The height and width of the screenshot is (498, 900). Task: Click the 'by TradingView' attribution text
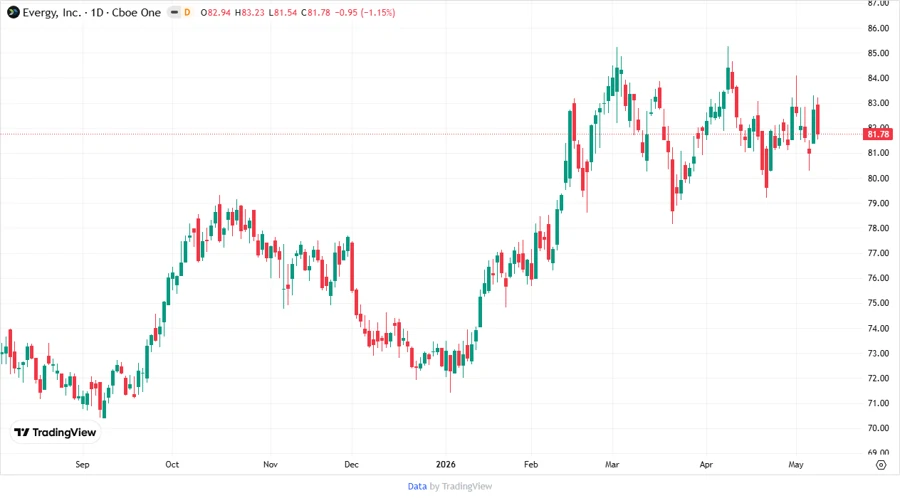461,487
